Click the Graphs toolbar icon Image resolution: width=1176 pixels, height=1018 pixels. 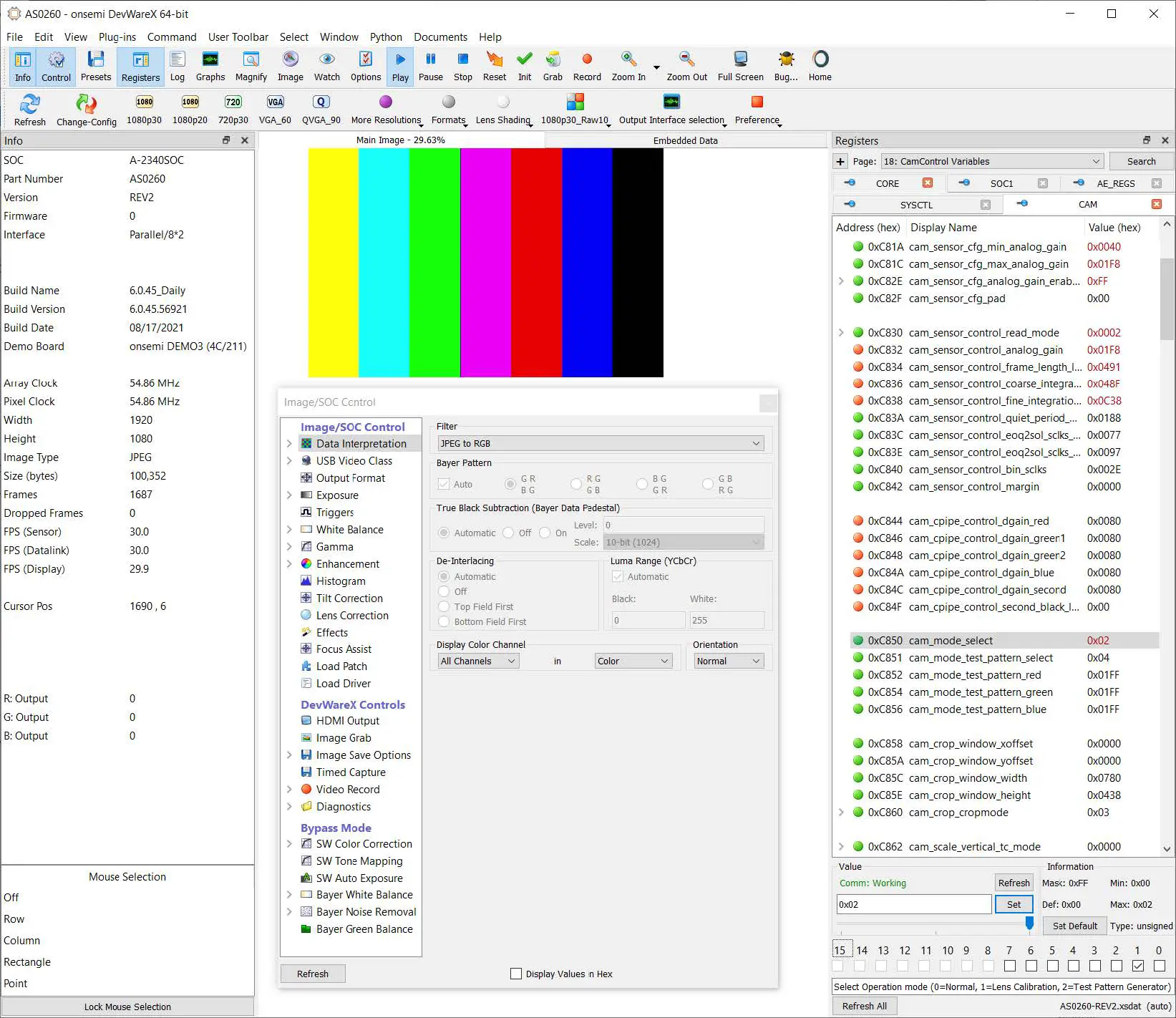pos(210,66)
